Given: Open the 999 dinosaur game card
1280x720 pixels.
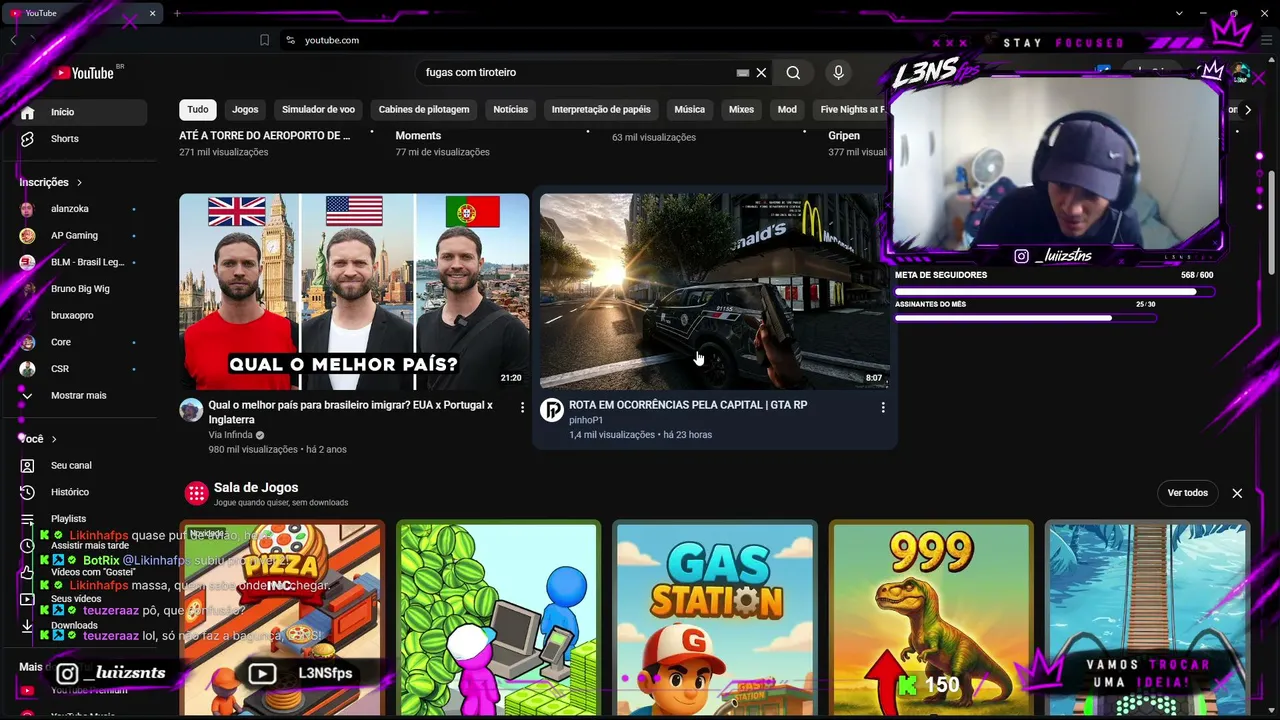Looking at the screenshot, I should (931, 620).
